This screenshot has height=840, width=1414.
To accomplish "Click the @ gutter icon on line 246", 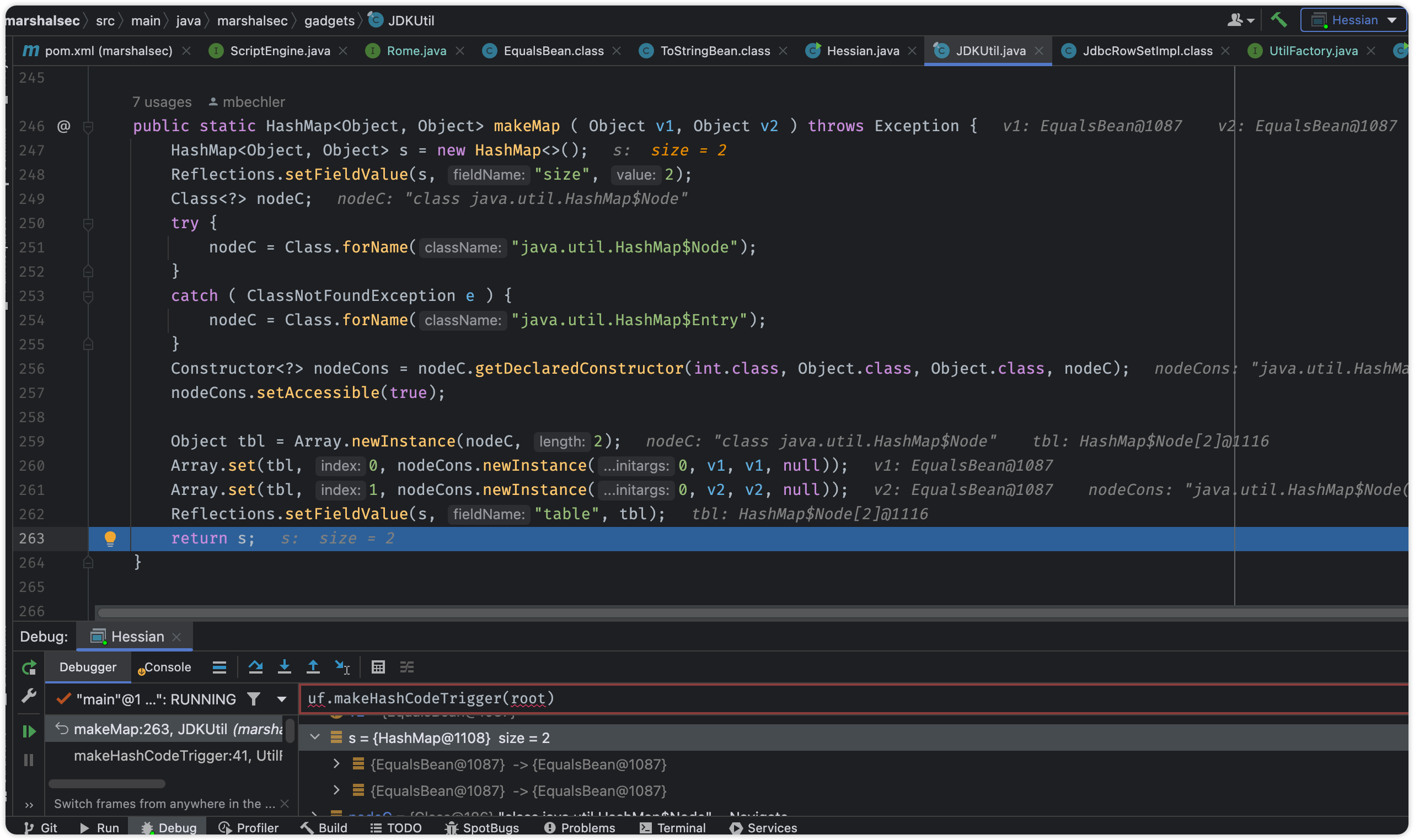I will pos(64,126).
